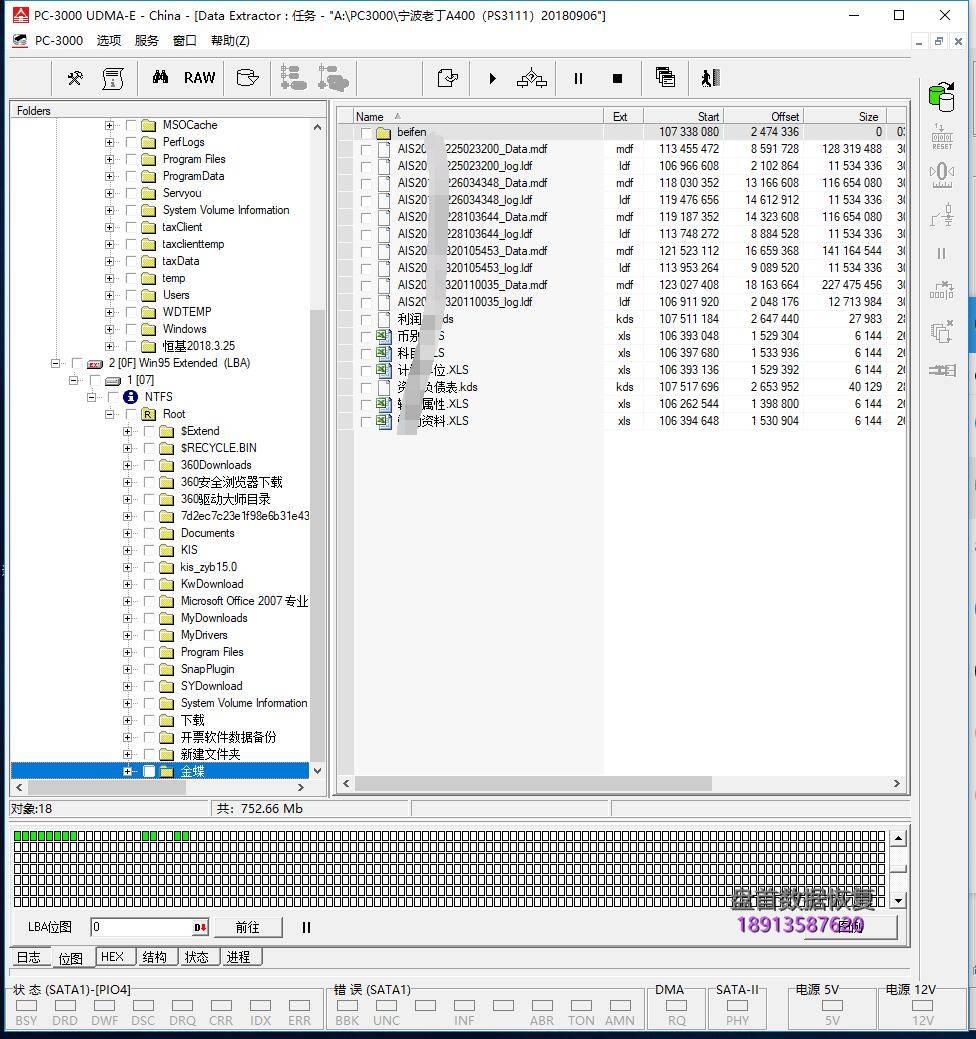The height and width of the screenshot is (1039, 976).
Task: Click the binoculars search icon
Action: [160, 78]
